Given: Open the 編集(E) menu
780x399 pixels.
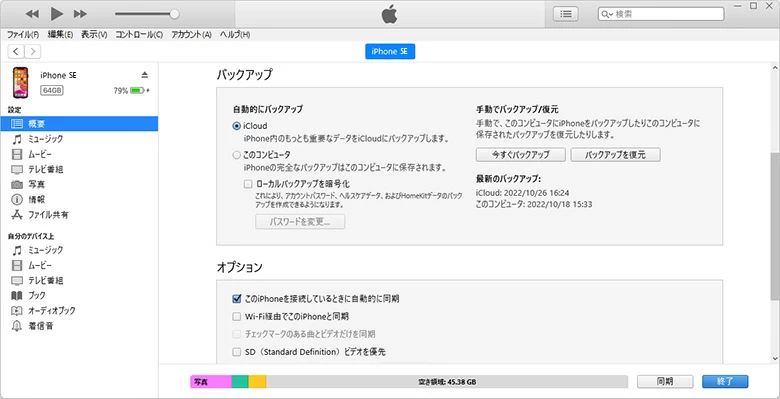Looking at the screenshot, I should (60, 34).
